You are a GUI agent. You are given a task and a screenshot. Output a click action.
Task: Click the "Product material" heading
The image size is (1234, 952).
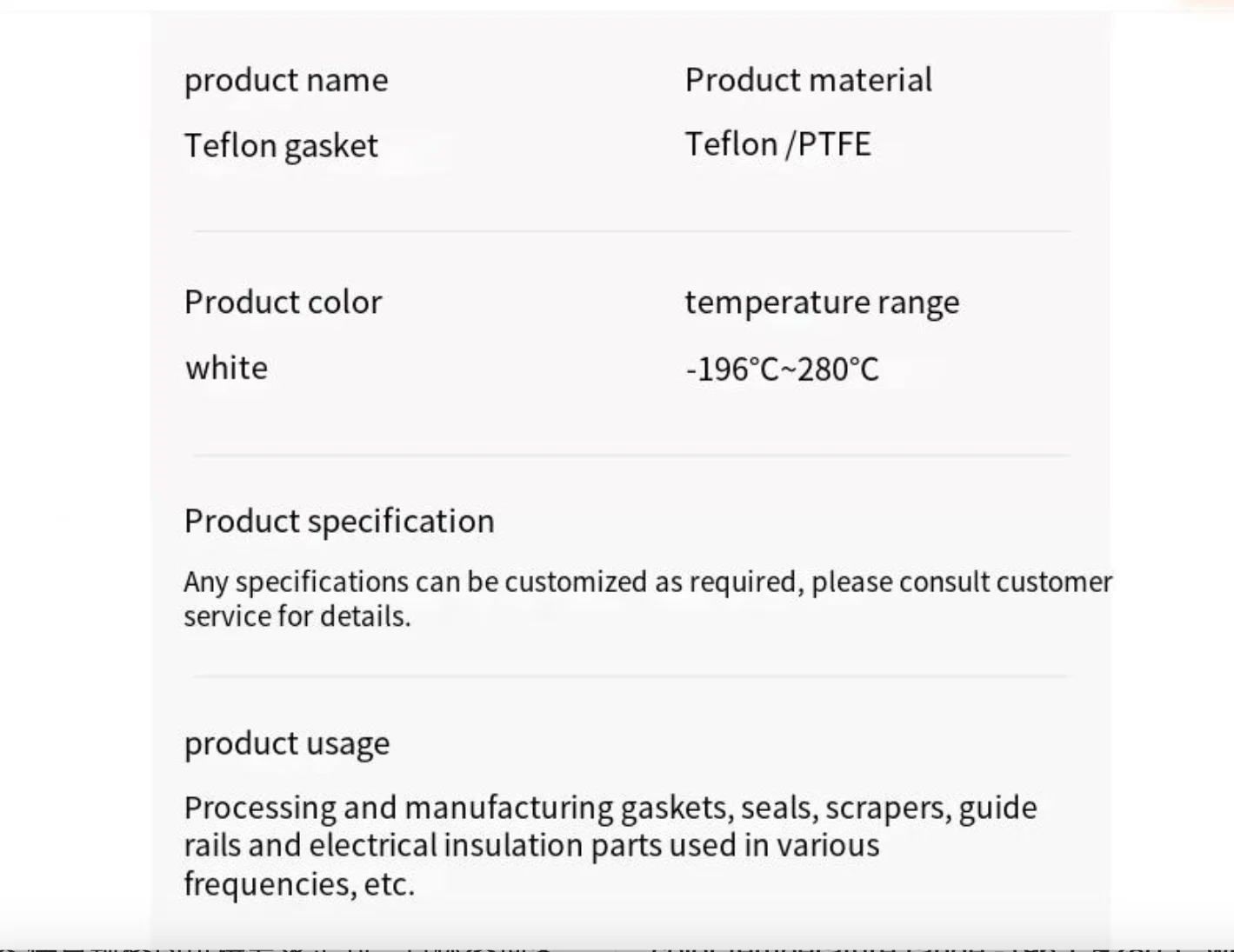click(x=808, y=80)
